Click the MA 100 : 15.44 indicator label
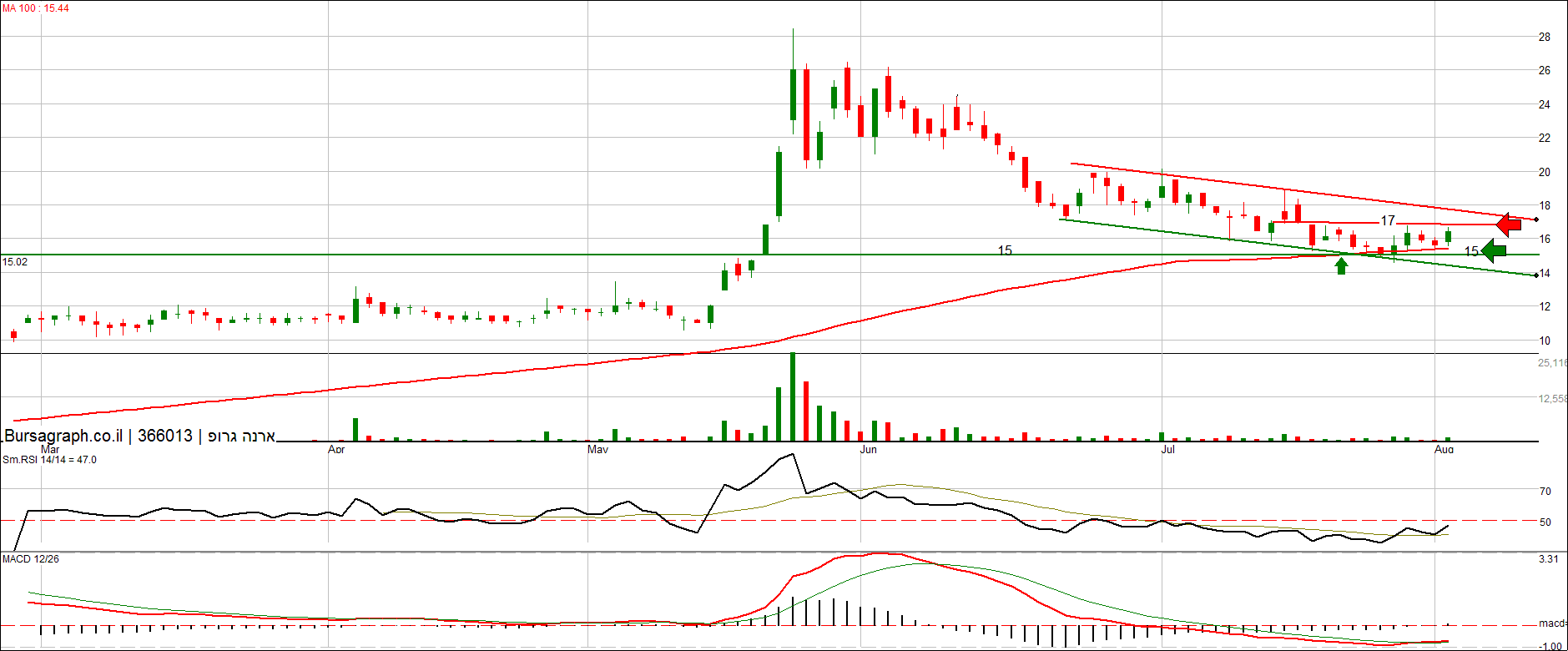 (36, 8)
